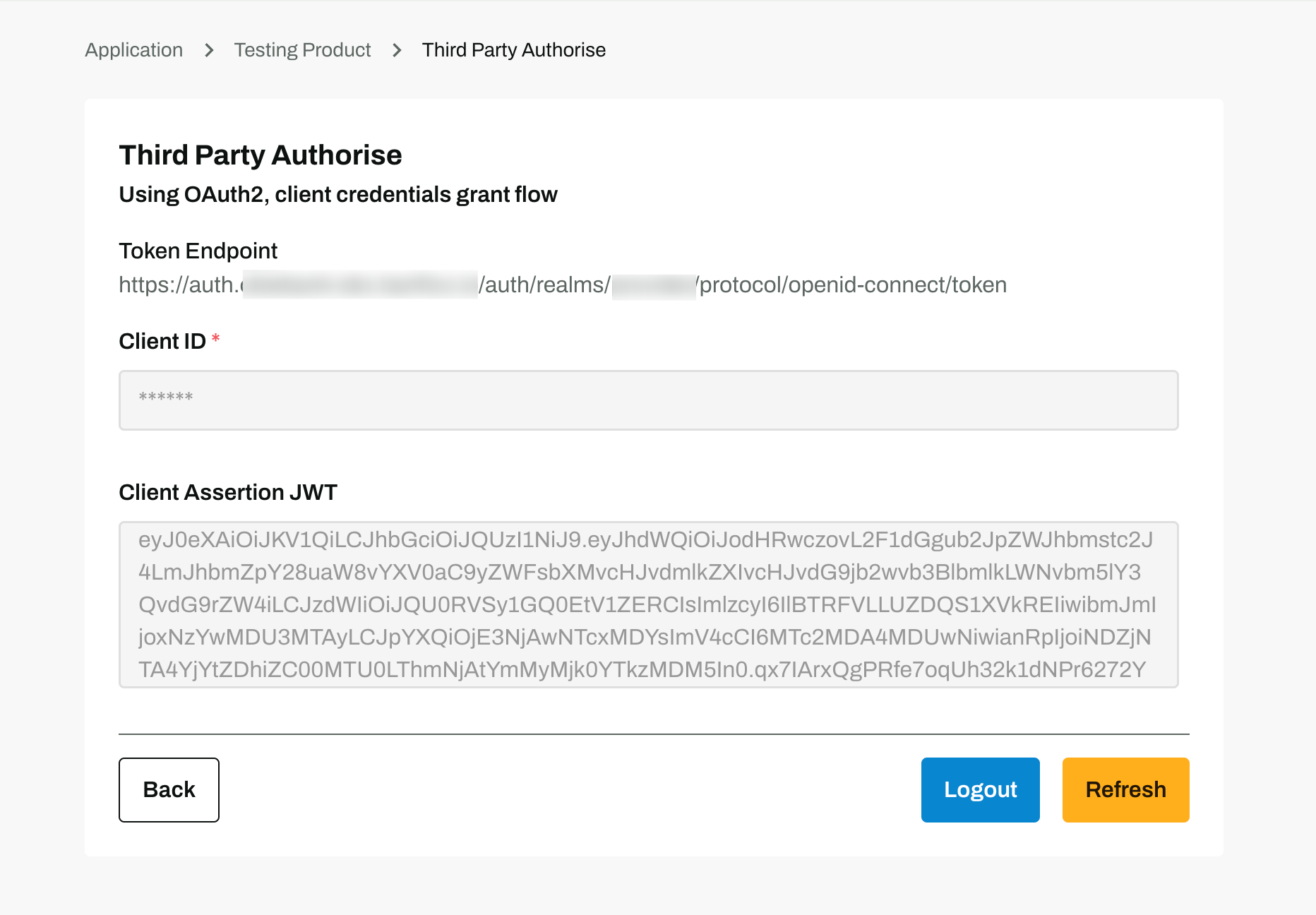1316x915 pixels.
Task: Focus the Client ID input field
Action: 648,400
